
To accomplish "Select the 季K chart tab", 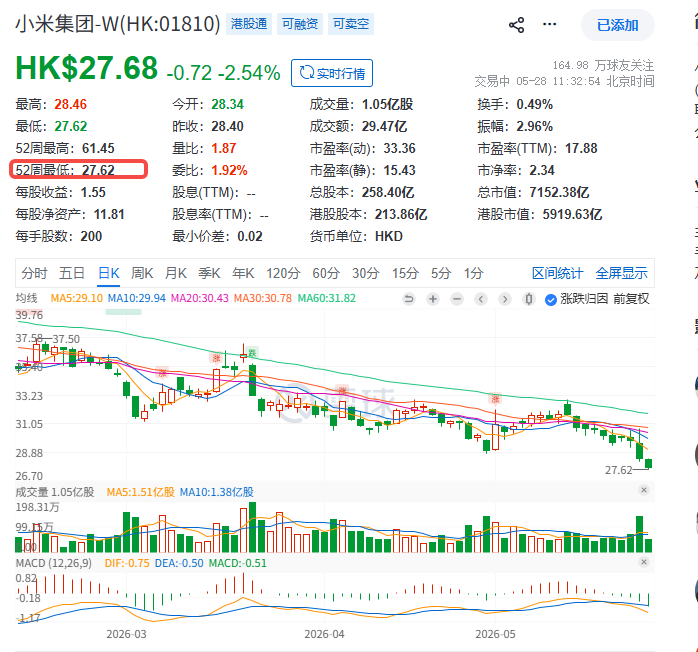I will coord(209,273).
